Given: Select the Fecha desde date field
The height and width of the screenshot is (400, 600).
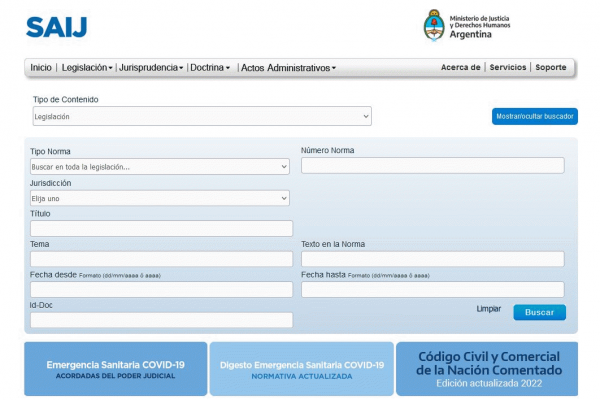Looking at the screenshot, I should [161, 289].
